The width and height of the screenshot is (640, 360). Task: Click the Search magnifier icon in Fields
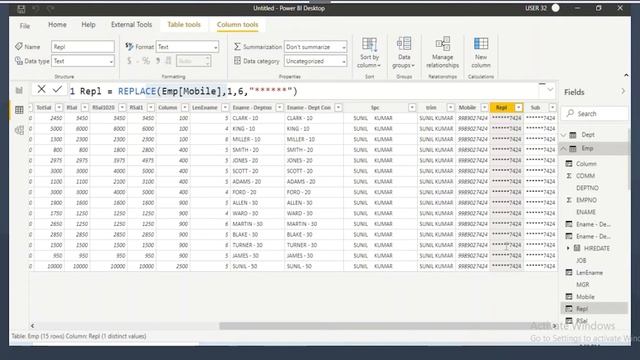pos(570,113)
